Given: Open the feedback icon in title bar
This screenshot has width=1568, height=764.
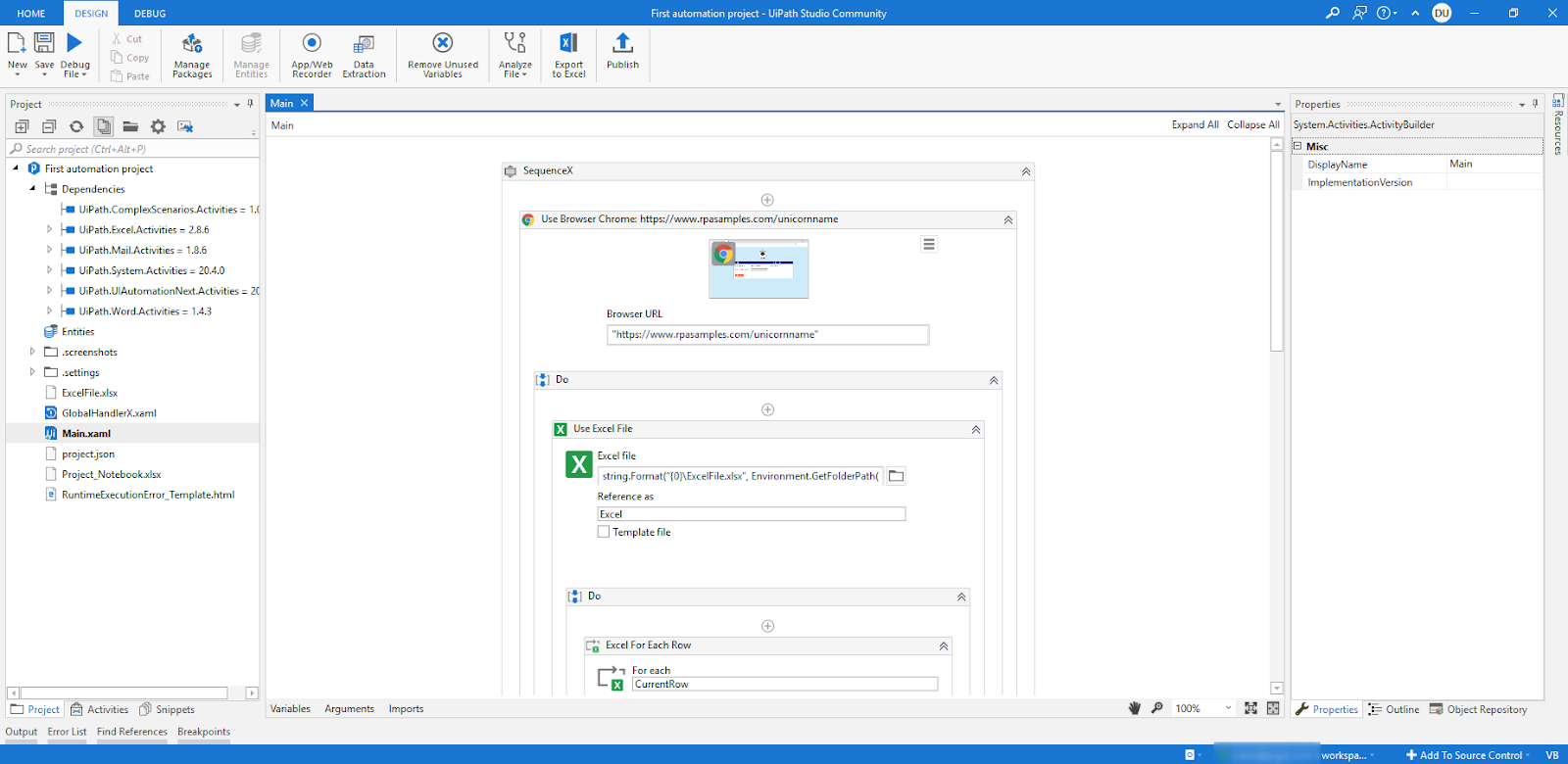Looking at the screenshot, I should point(1359,13).
